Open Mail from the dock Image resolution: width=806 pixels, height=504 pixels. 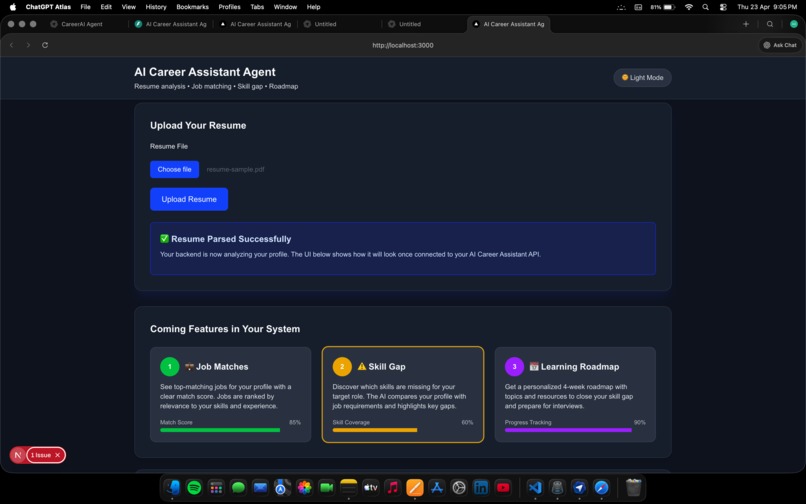coord(260,487)
